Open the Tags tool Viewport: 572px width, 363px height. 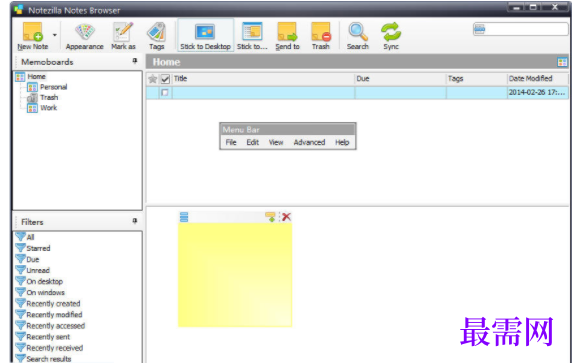[x=156, y=36]
